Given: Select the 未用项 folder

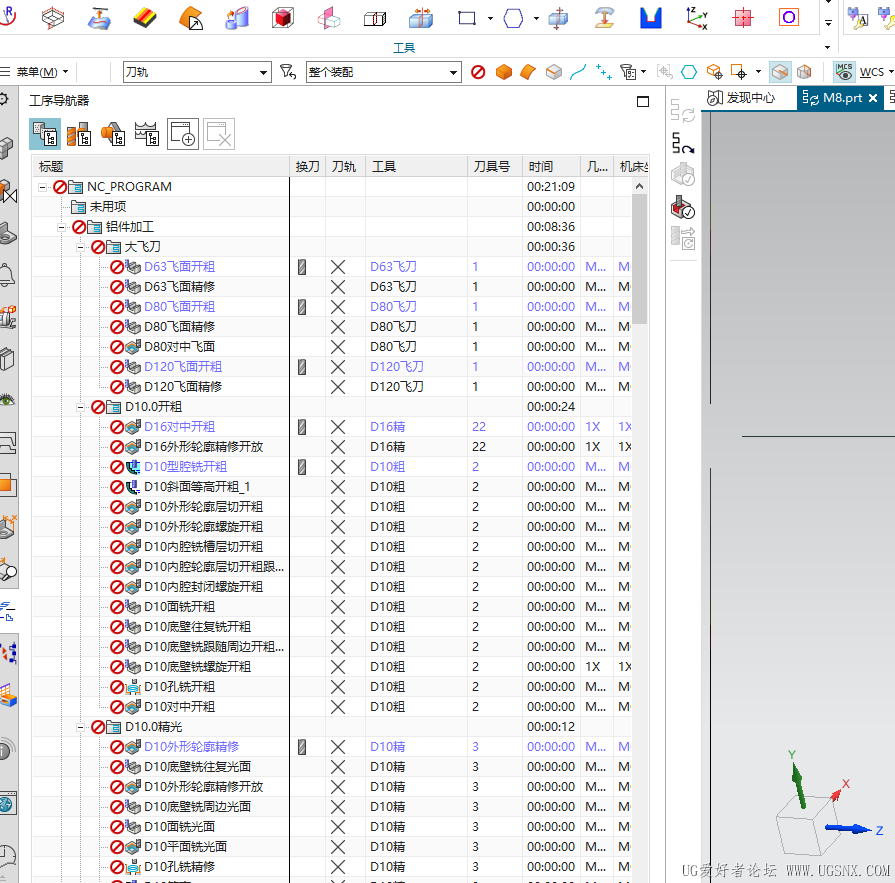Looking at the screenshot, I should click(x=108, y=207).
